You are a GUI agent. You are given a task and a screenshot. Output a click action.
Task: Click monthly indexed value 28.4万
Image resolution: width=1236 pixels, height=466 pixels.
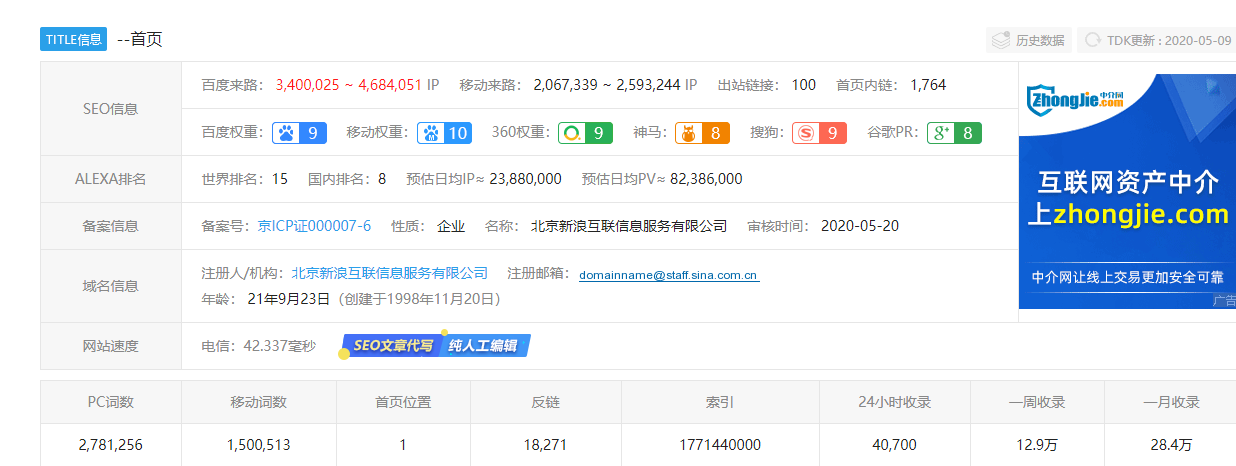pos(1171,445)
